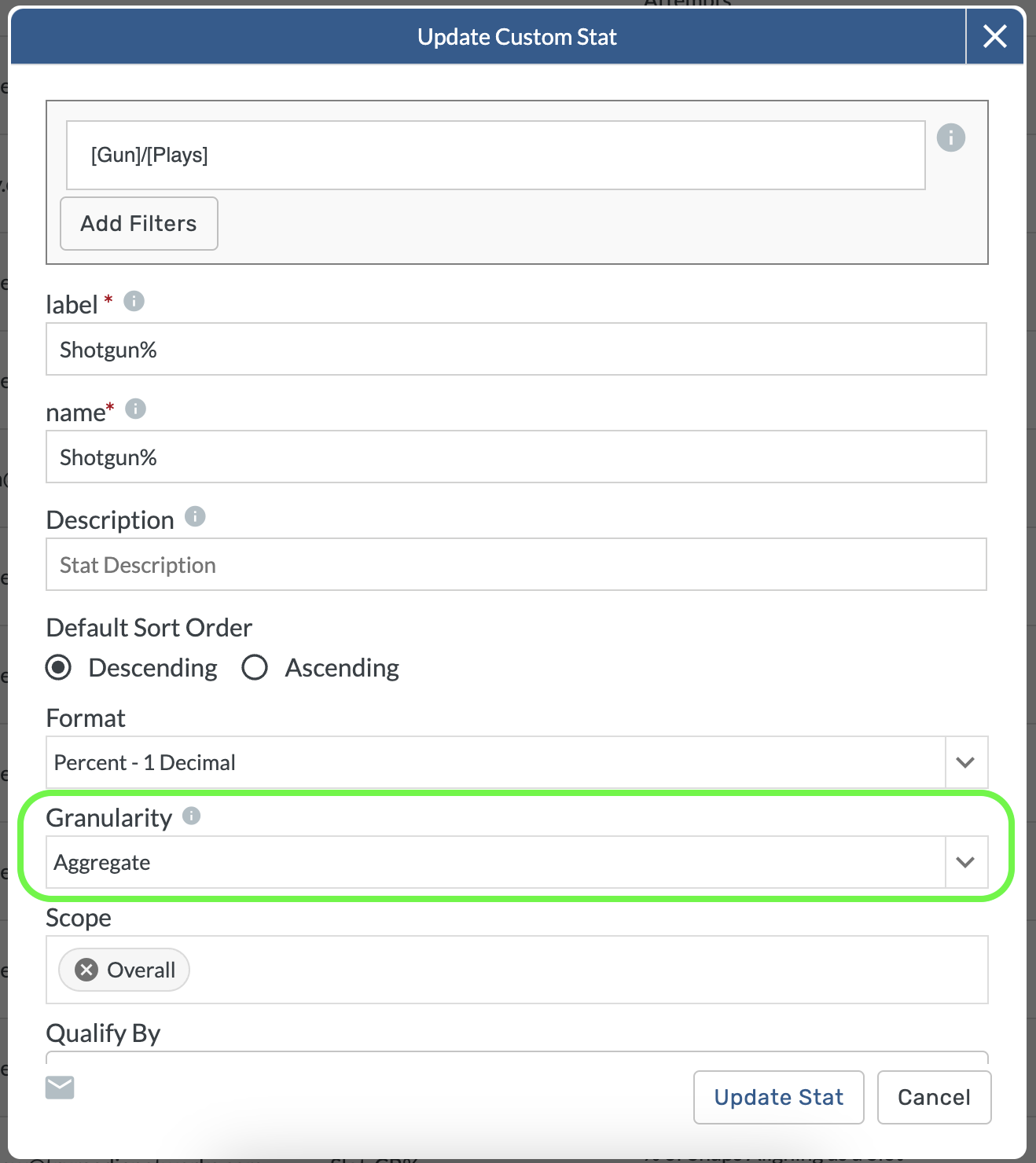Click the Stat Description input
This screenshot has height=1163, width=1036.
(x=516, y=565)
